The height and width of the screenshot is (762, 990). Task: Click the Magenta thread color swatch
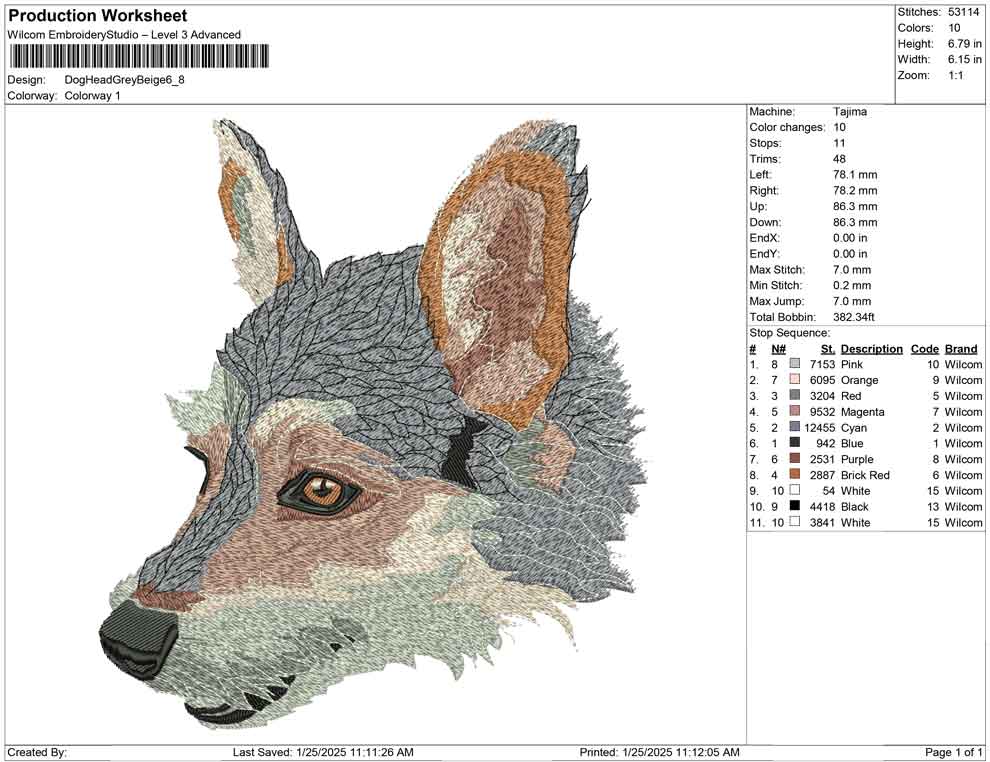(x=793, y=412)
